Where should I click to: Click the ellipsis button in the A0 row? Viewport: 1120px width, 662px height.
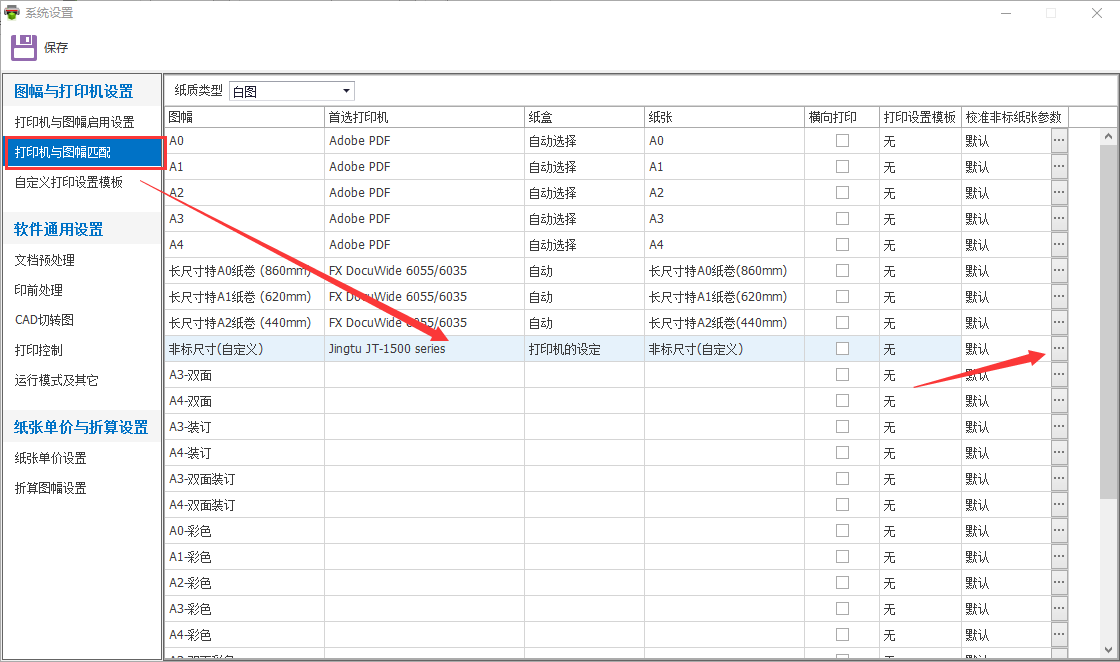(x=1059, y=141)
